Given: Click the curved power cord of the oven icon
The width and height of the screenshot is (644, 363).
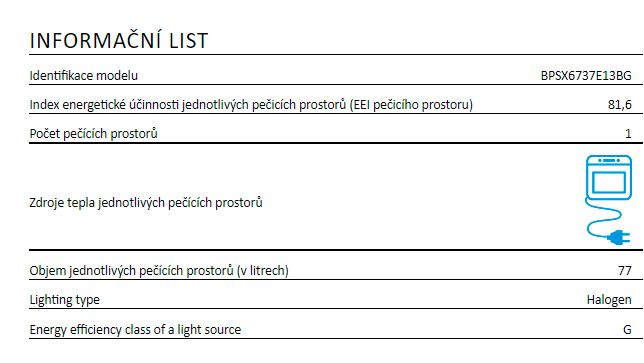Looking at the screenshot, I should click(x=603, y=219).
